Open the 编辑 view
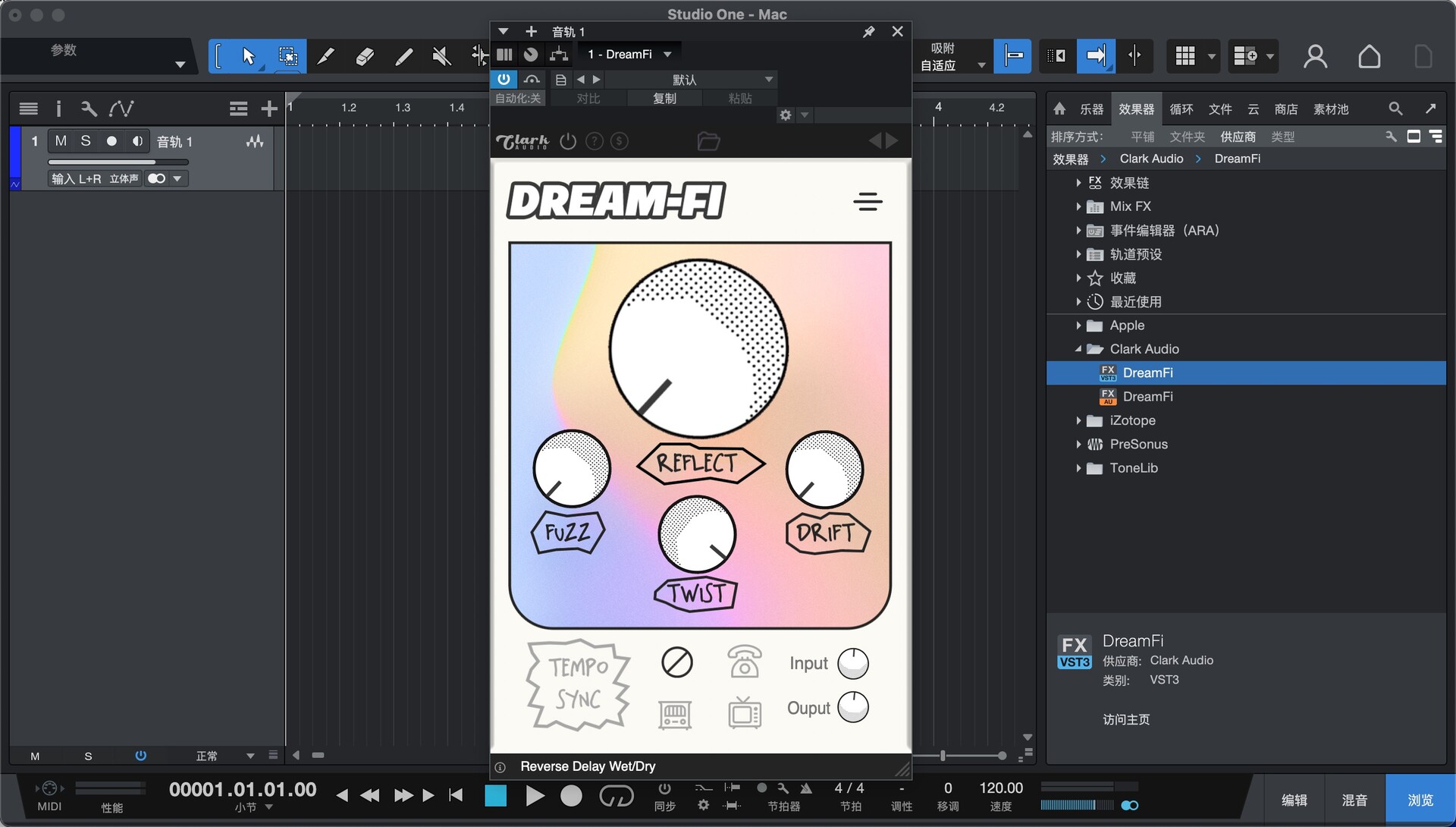 [1294, 800]
